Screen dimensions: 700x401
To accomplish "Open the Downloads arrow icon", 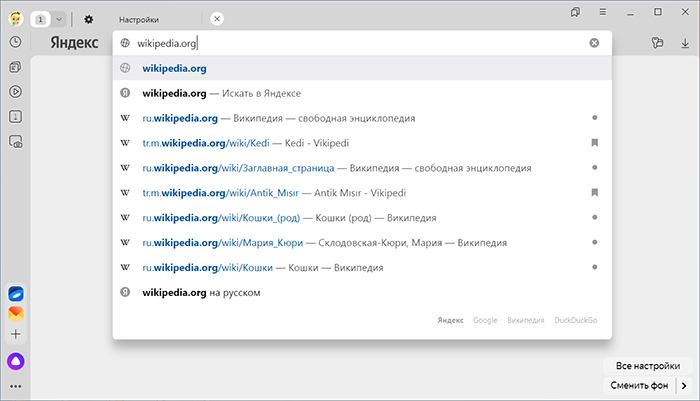I will (x=684, y=43).
